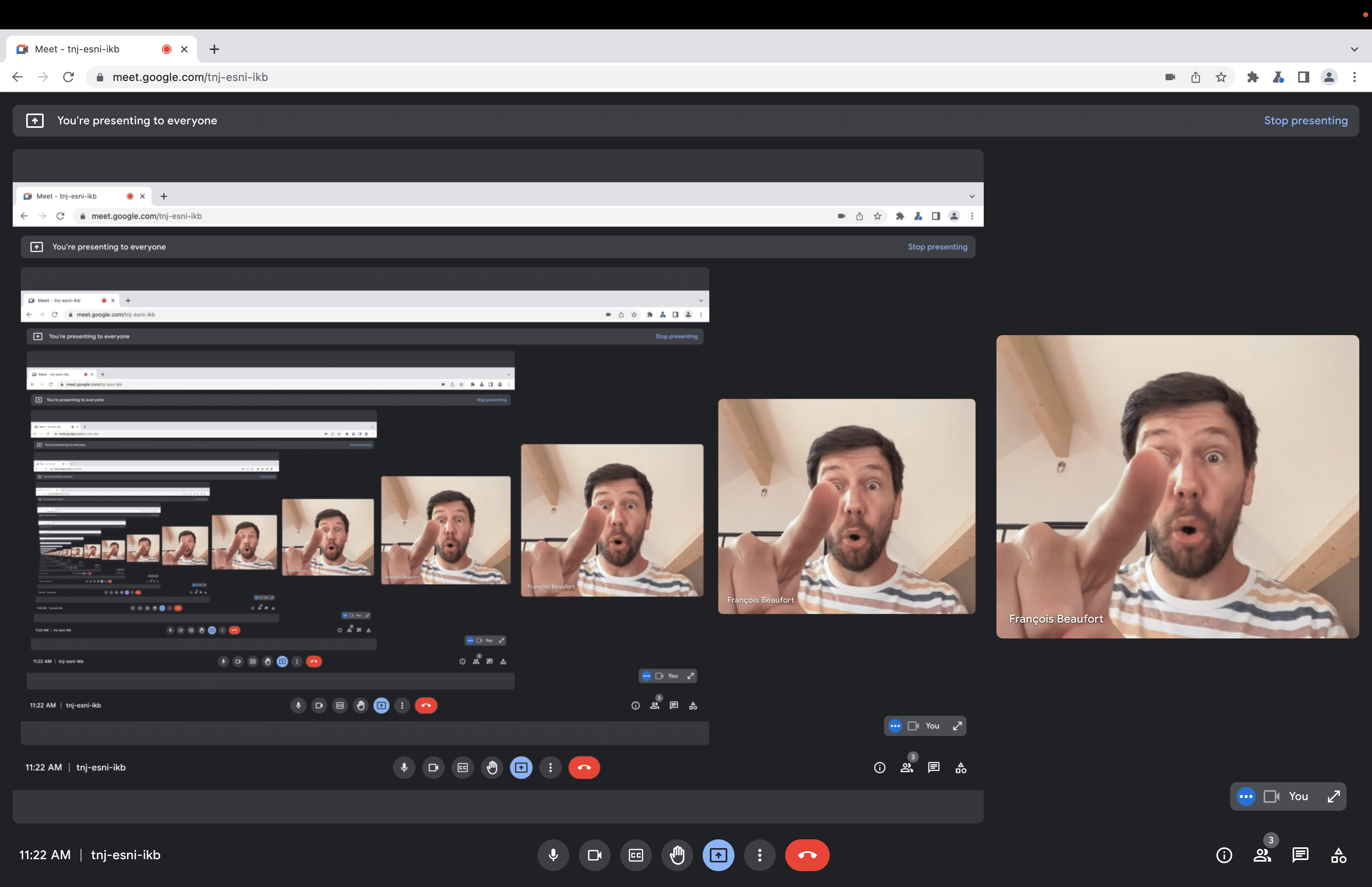Viewport: 1372px width, 887px height.
Task: Click the more options three-dot icon
Action: 760,855
